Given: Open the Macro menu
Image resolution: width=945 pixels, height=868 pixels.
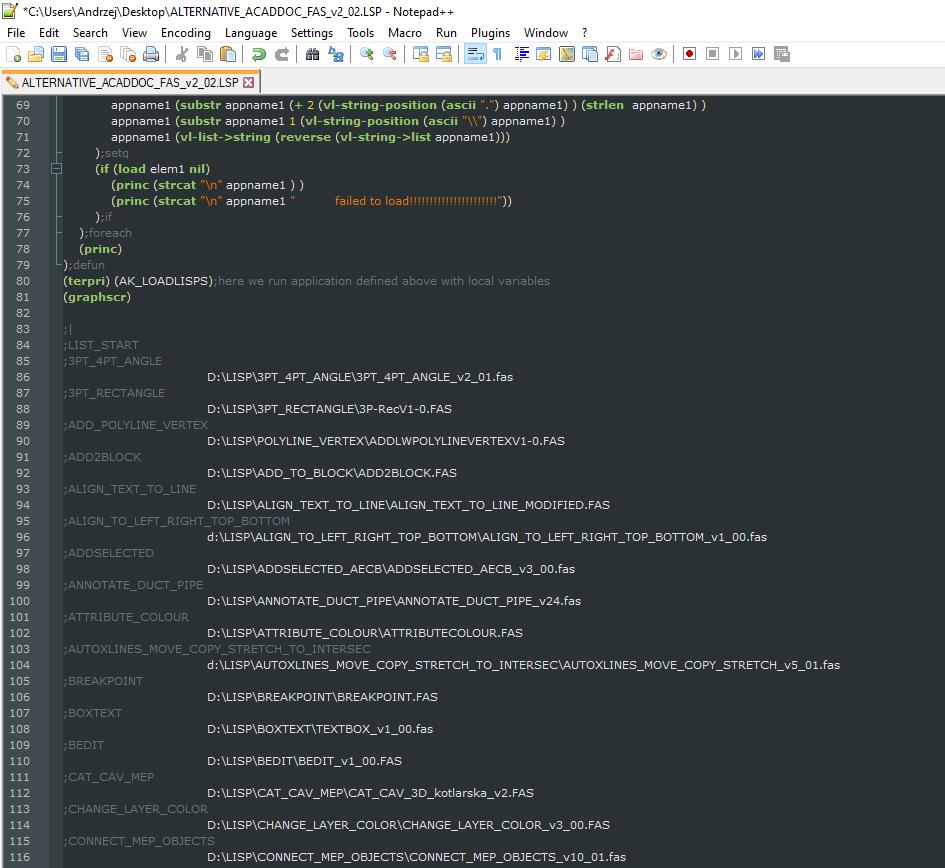Looking at the screenshot, I should pyautogui.click(x=405, y=32).
